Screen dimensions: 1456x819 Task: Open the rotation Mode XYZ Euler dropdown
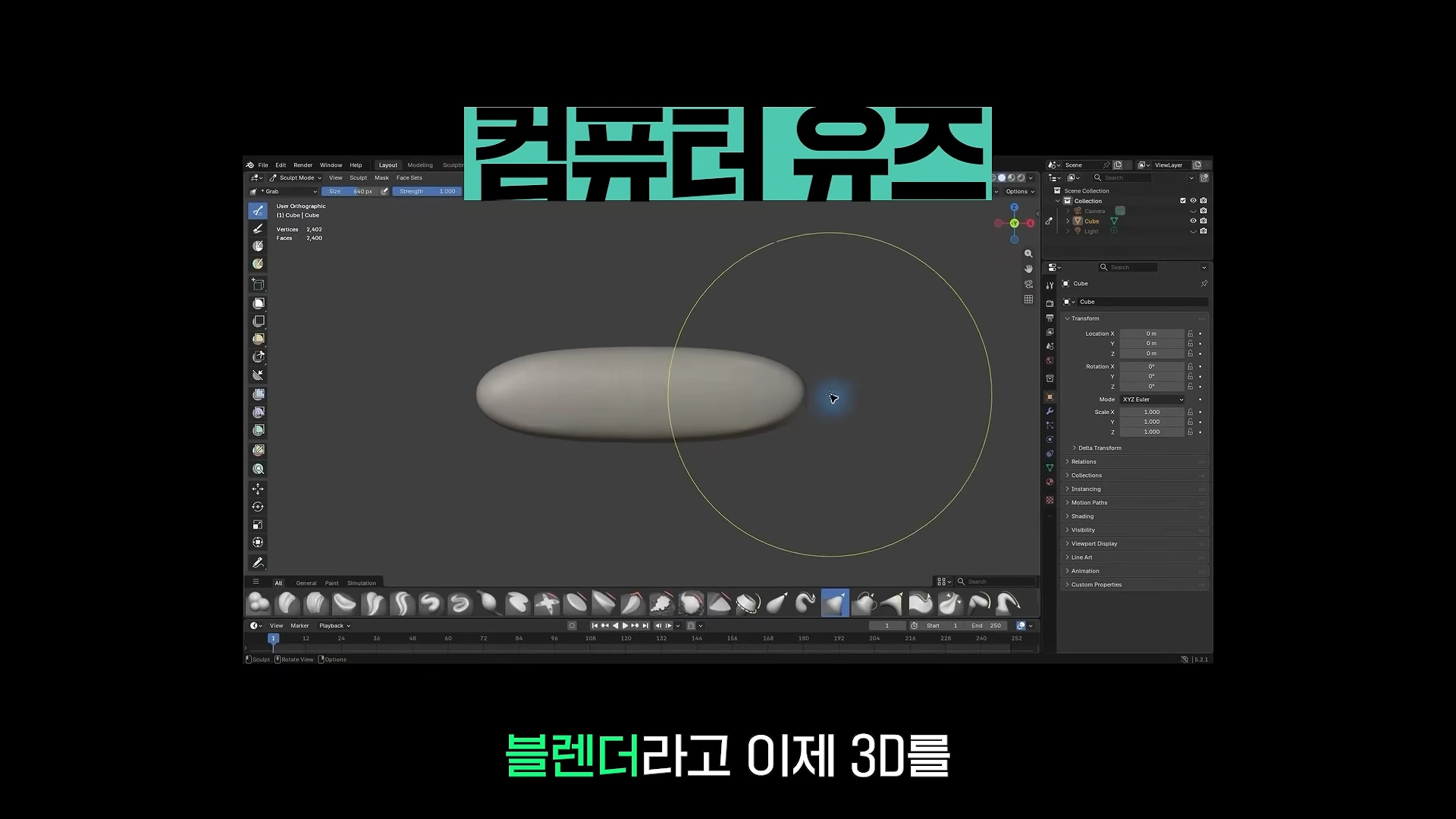point(1152,400)
